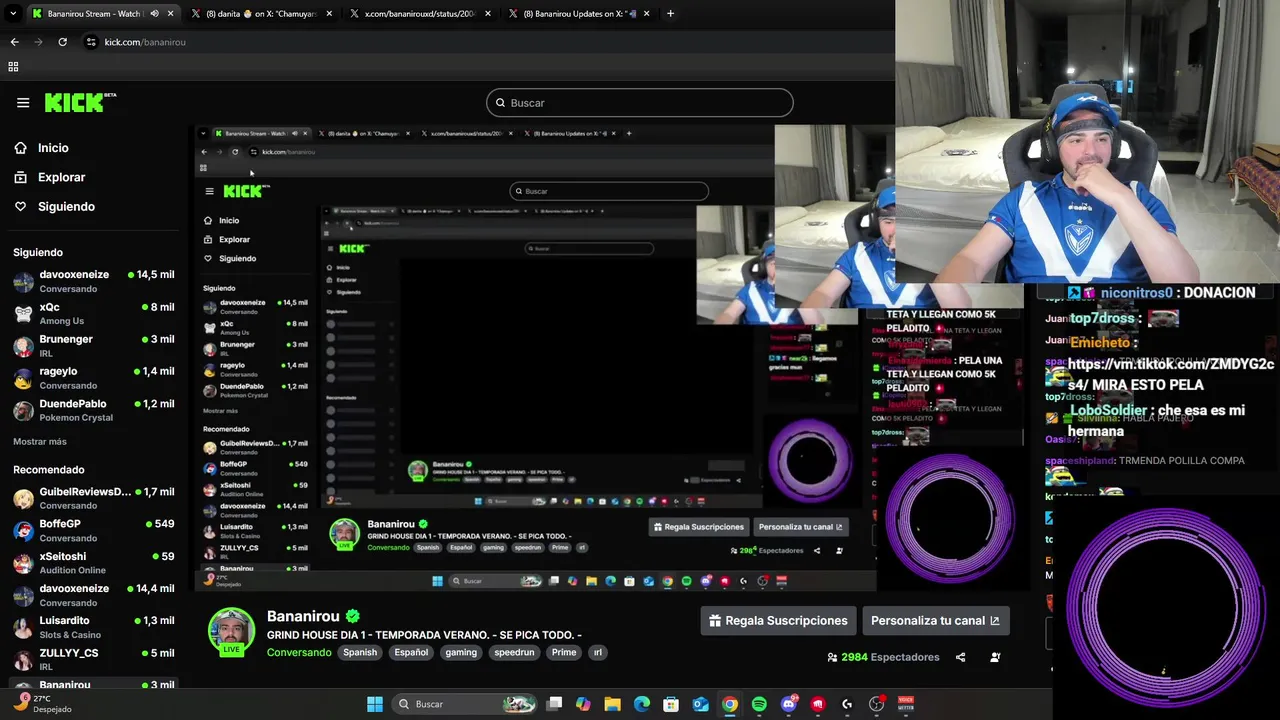Click the gaming tag
Viewport: 1280px width, 720px height.
coord(461,652)
